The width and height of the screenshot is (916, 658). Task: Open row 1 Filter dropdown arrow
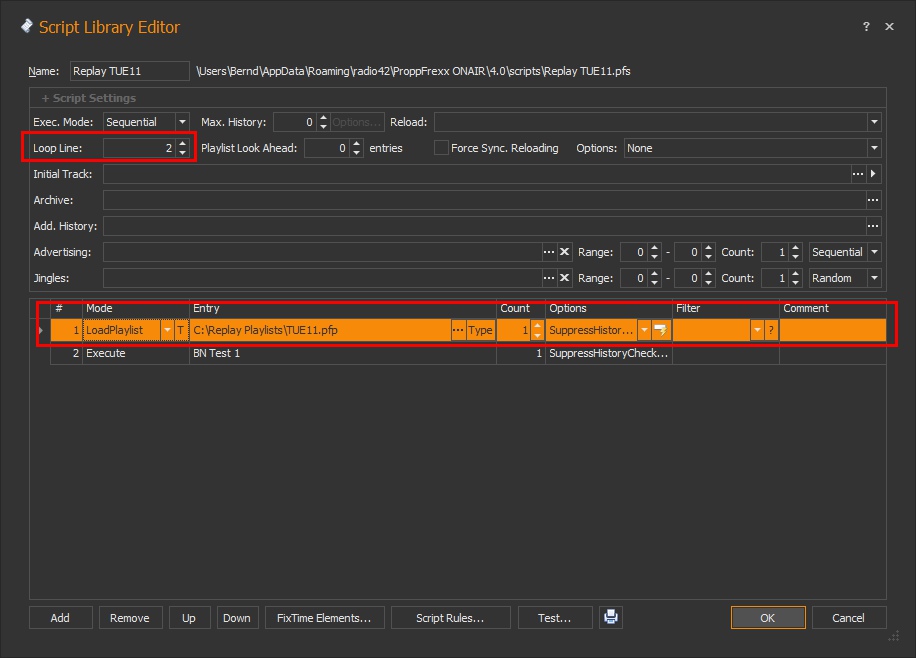click(757, 330)
